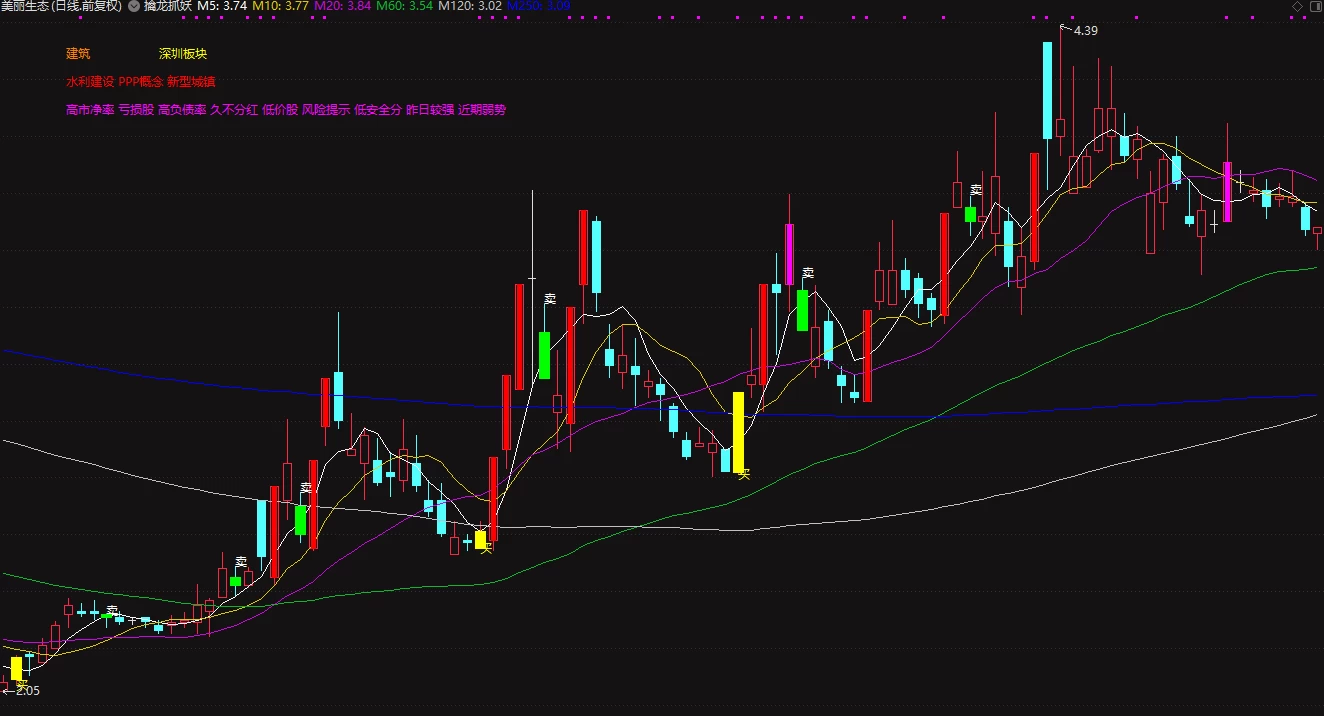Click the 美丽生态 (日线,前复权) chart title

(61, 6)
